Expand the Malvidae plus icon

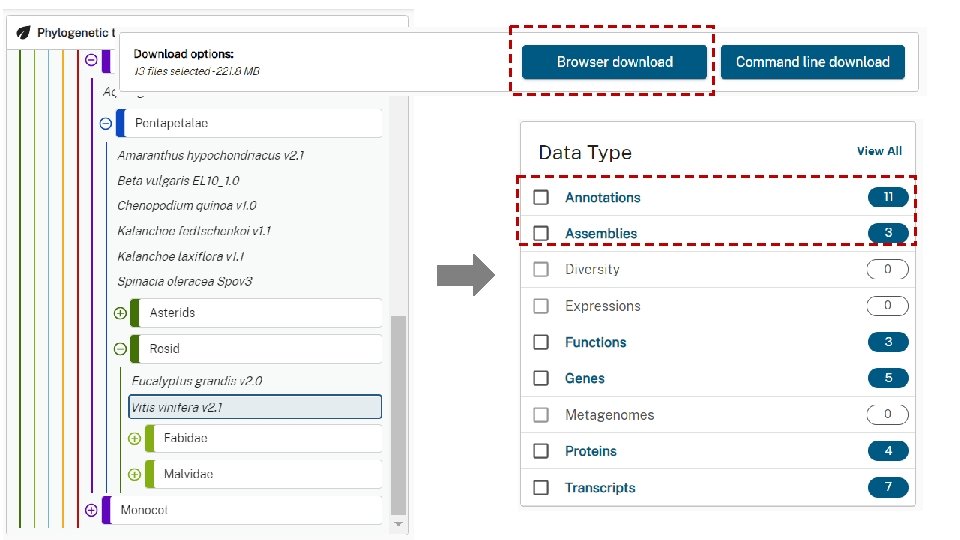135,474
